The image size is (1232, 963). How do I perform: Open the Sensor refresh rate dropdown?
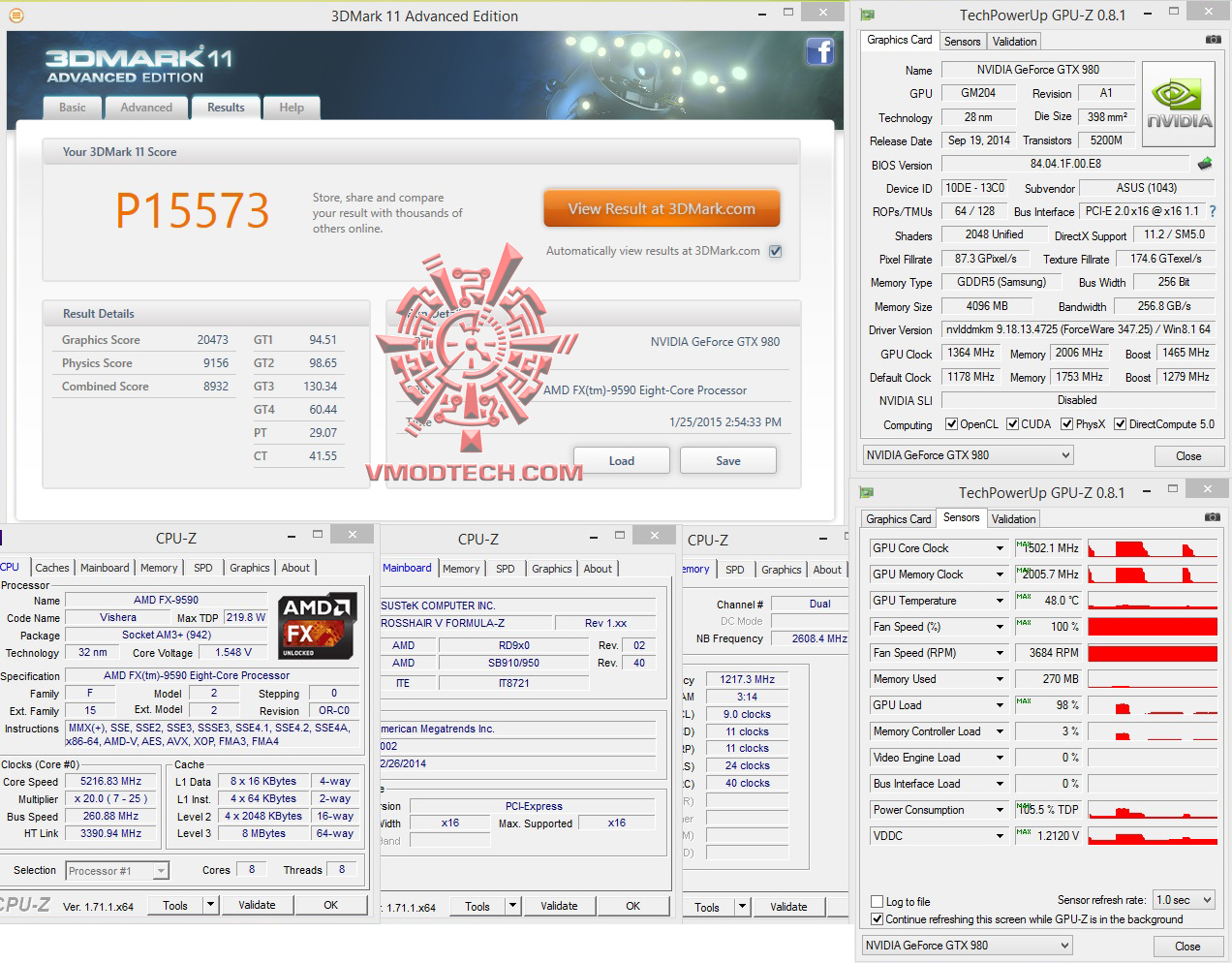pos(1186,900)
